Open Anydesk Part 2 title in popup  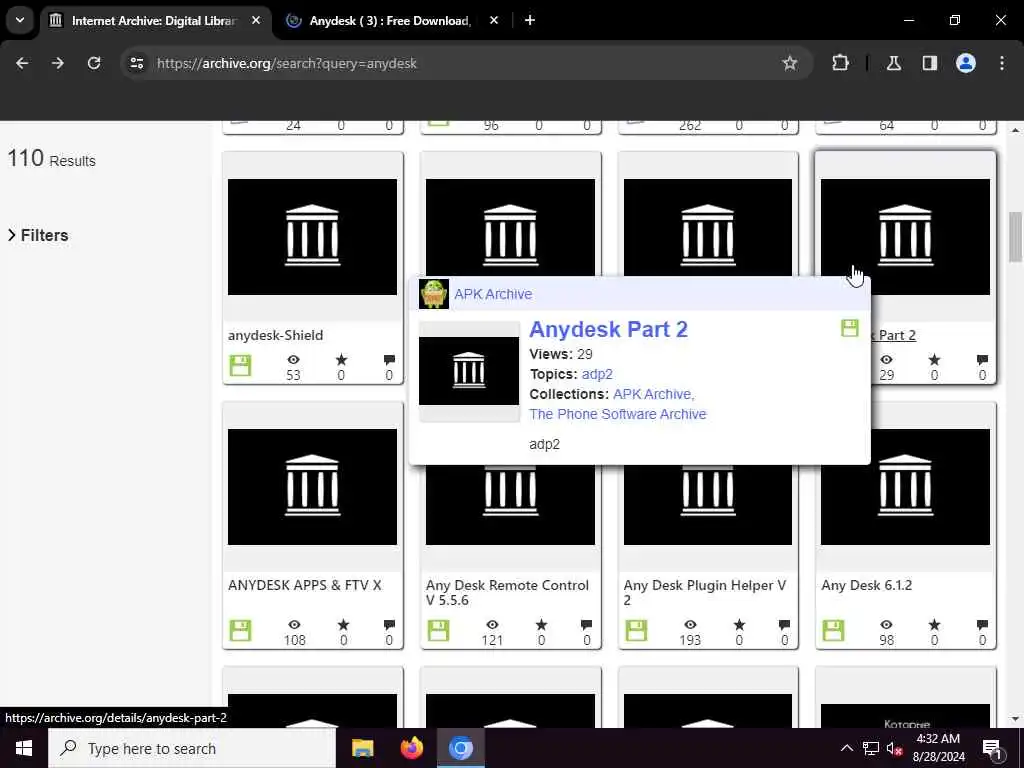[608, 330]
